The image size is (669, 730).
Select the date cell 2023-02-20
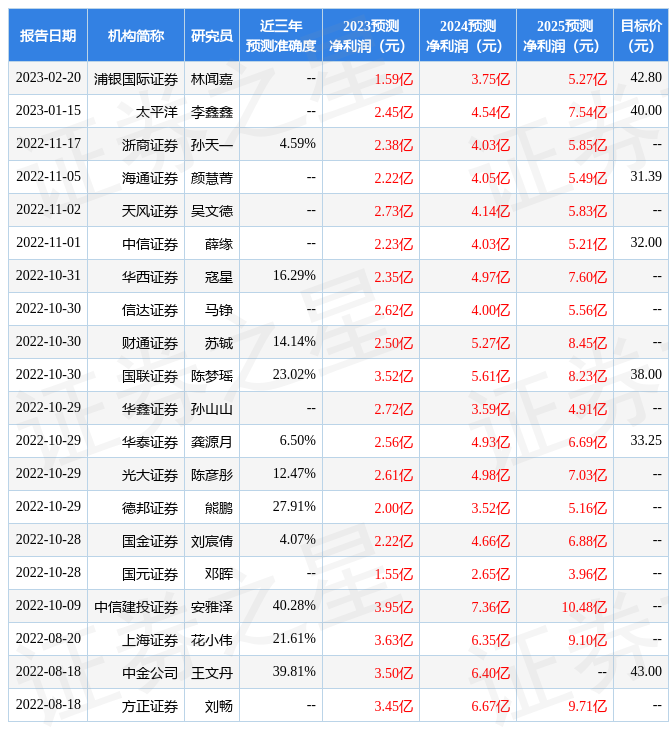coord(48,78)
